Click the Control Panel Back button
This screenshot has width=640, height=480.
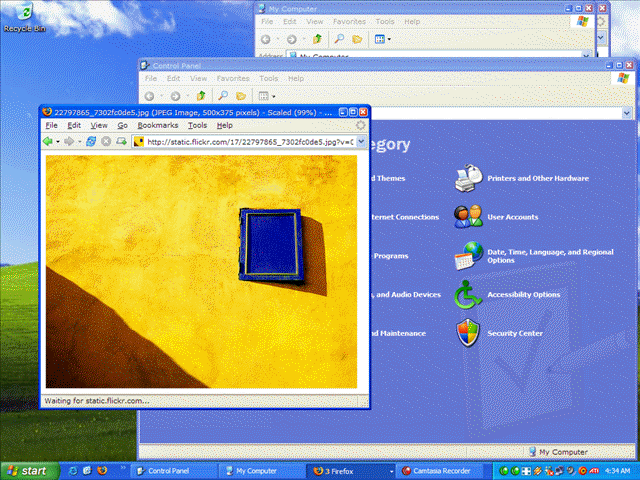pyautogui.click(x=149, y=96)
